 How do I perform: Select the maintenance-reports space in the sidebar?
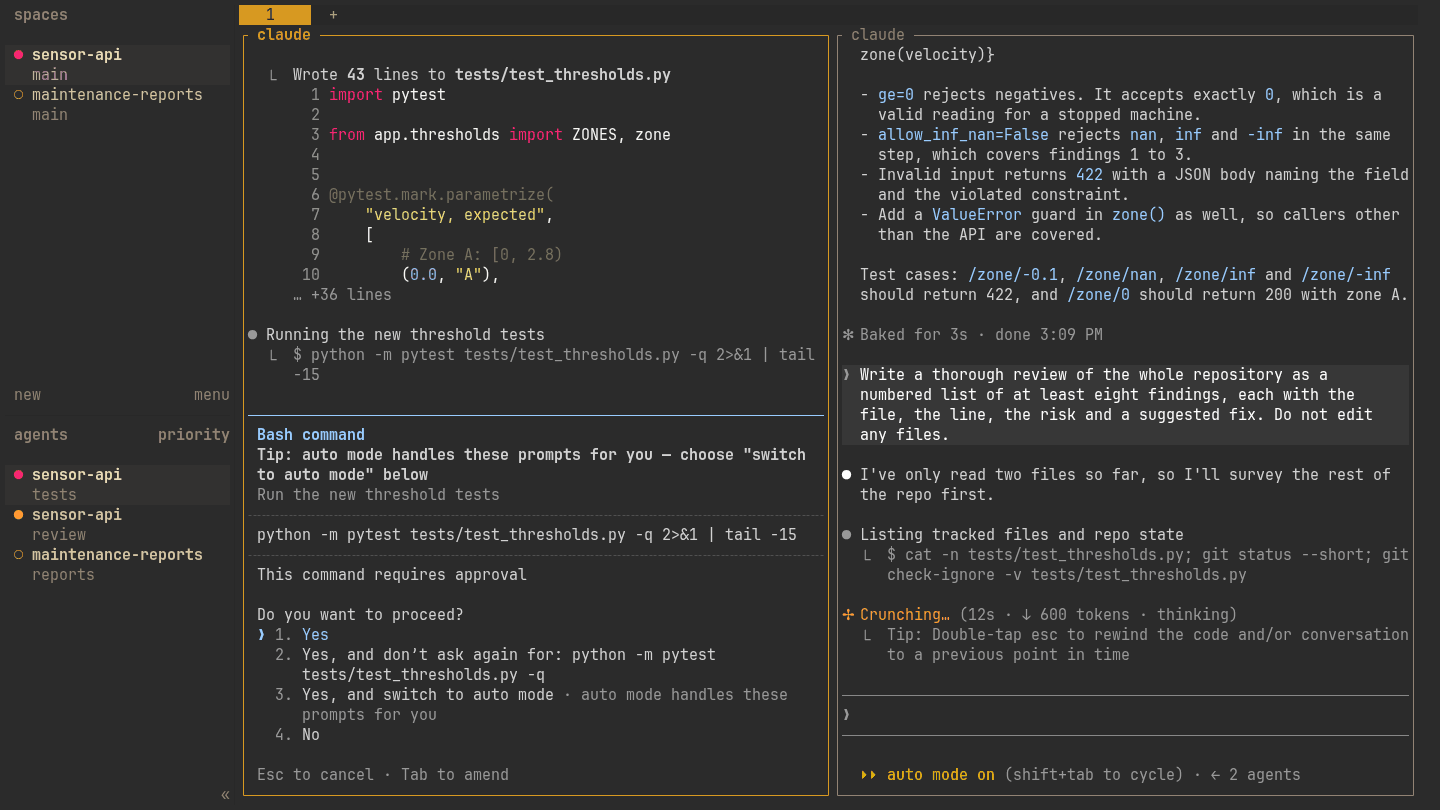pyautogui.click(x=118, y=105)
